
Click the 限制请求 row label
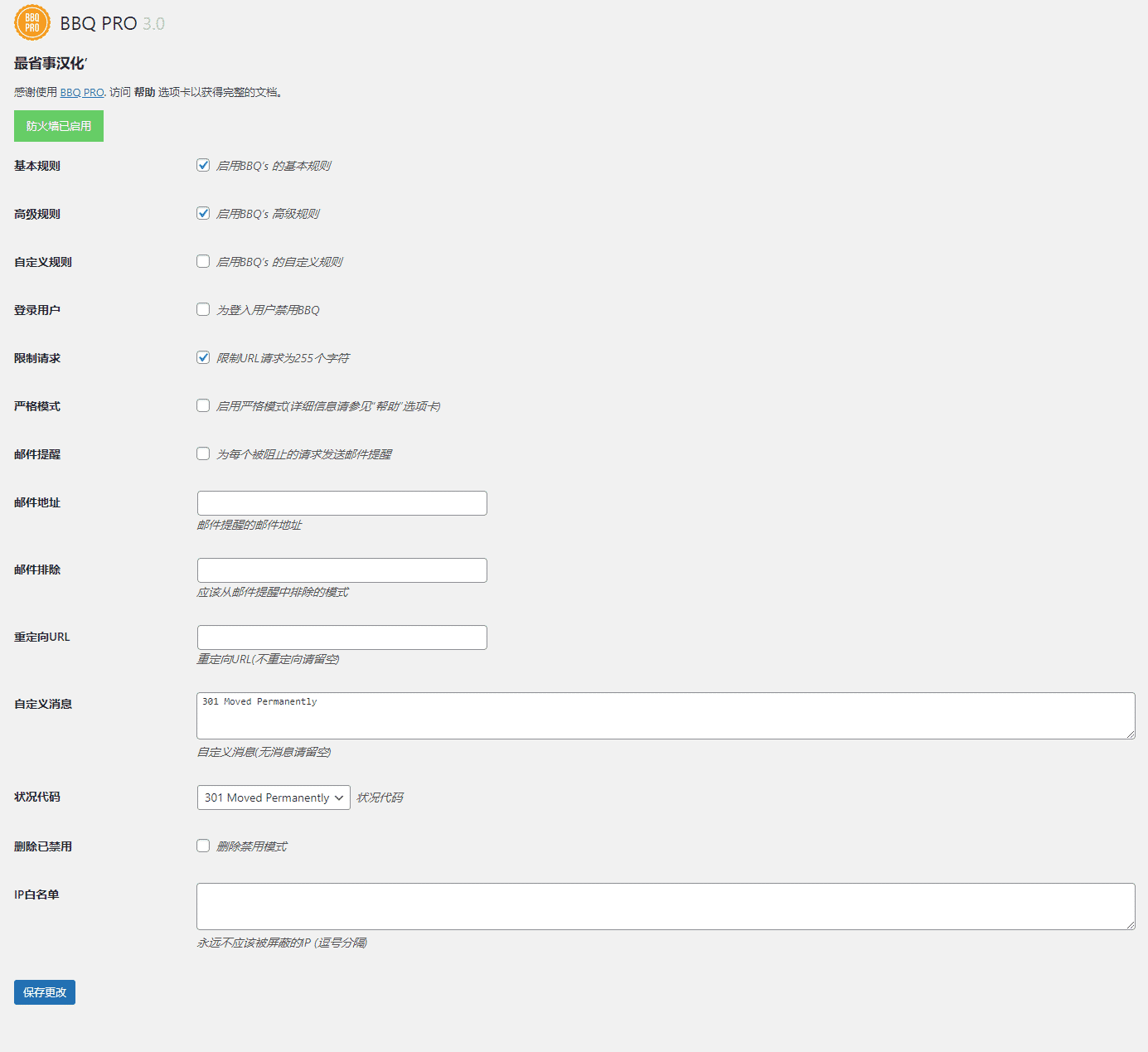click(x=37, y=358)
